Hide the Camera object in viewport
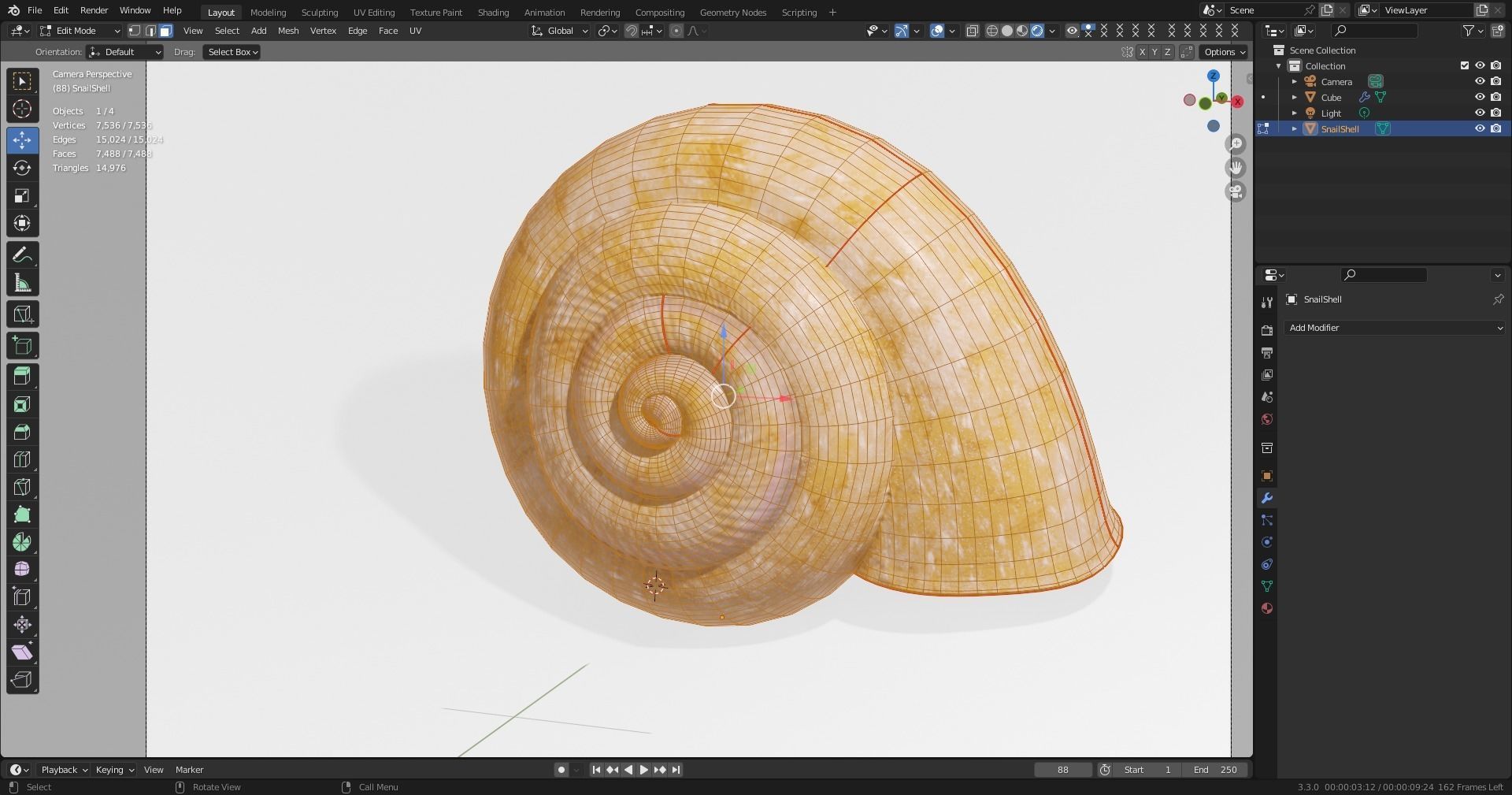 tap(1480, 81)
